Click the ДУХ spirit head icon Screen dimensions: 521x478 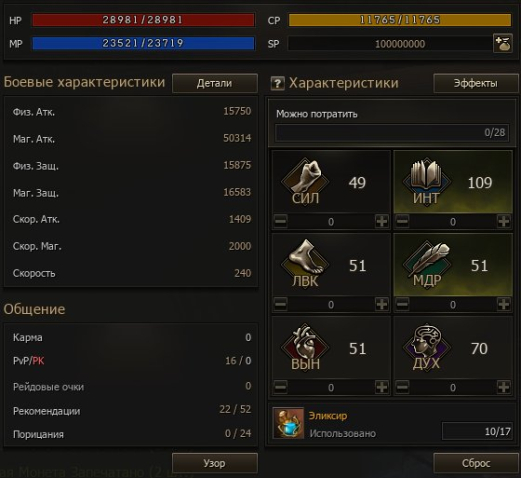[426, 345]
